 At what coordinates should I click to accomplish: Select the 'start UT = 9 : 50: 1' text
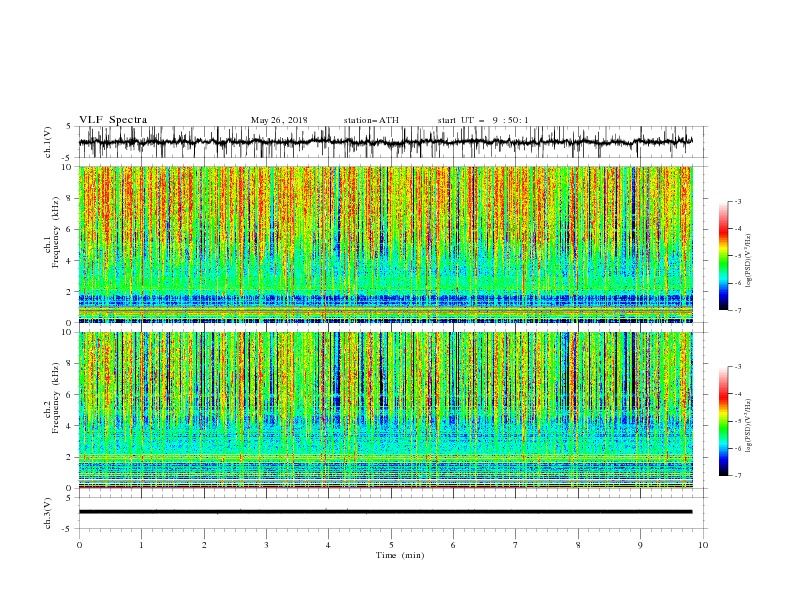(483, 120)
